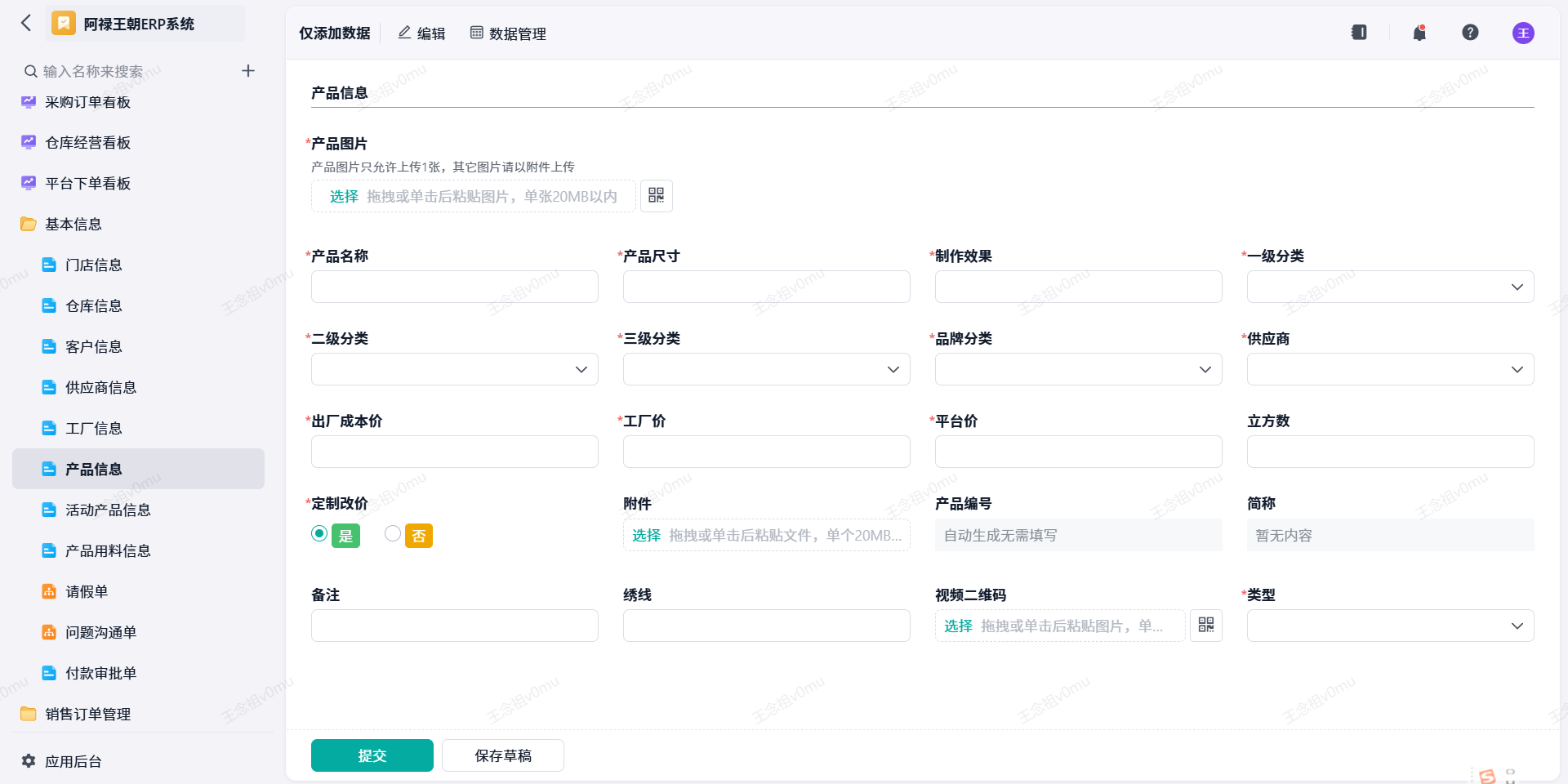Click the orange 问题沟通单 workflow icon
The width and height of the screenshot is (1568, 784).
click(x=49, y=632)
